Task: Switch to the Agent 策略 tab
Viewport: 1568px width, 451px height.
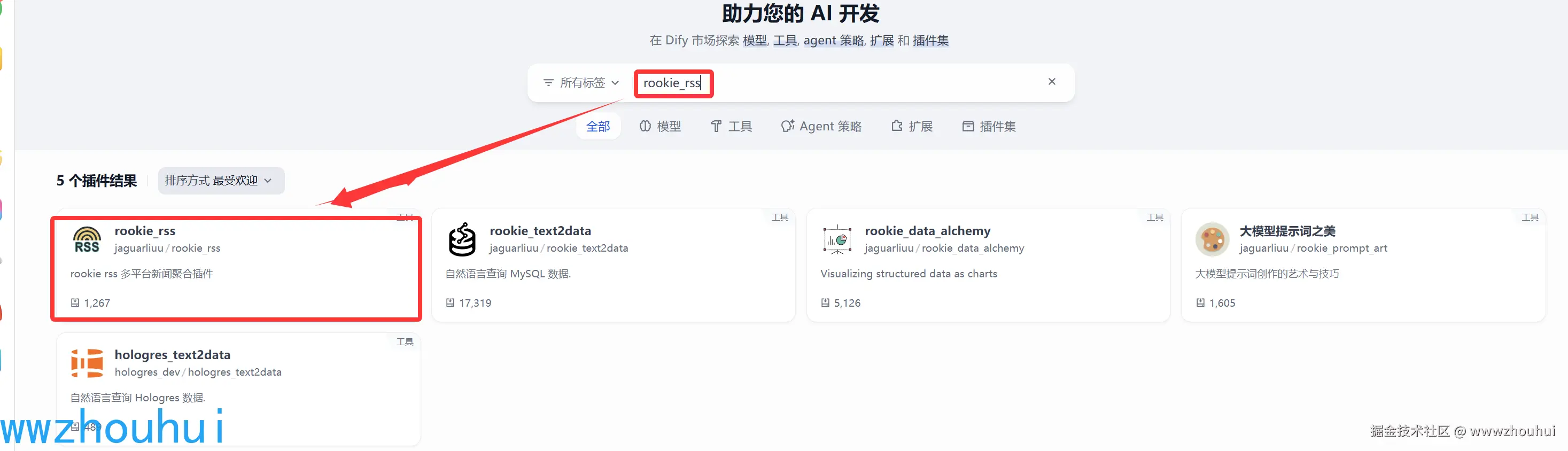Action: 821,126
